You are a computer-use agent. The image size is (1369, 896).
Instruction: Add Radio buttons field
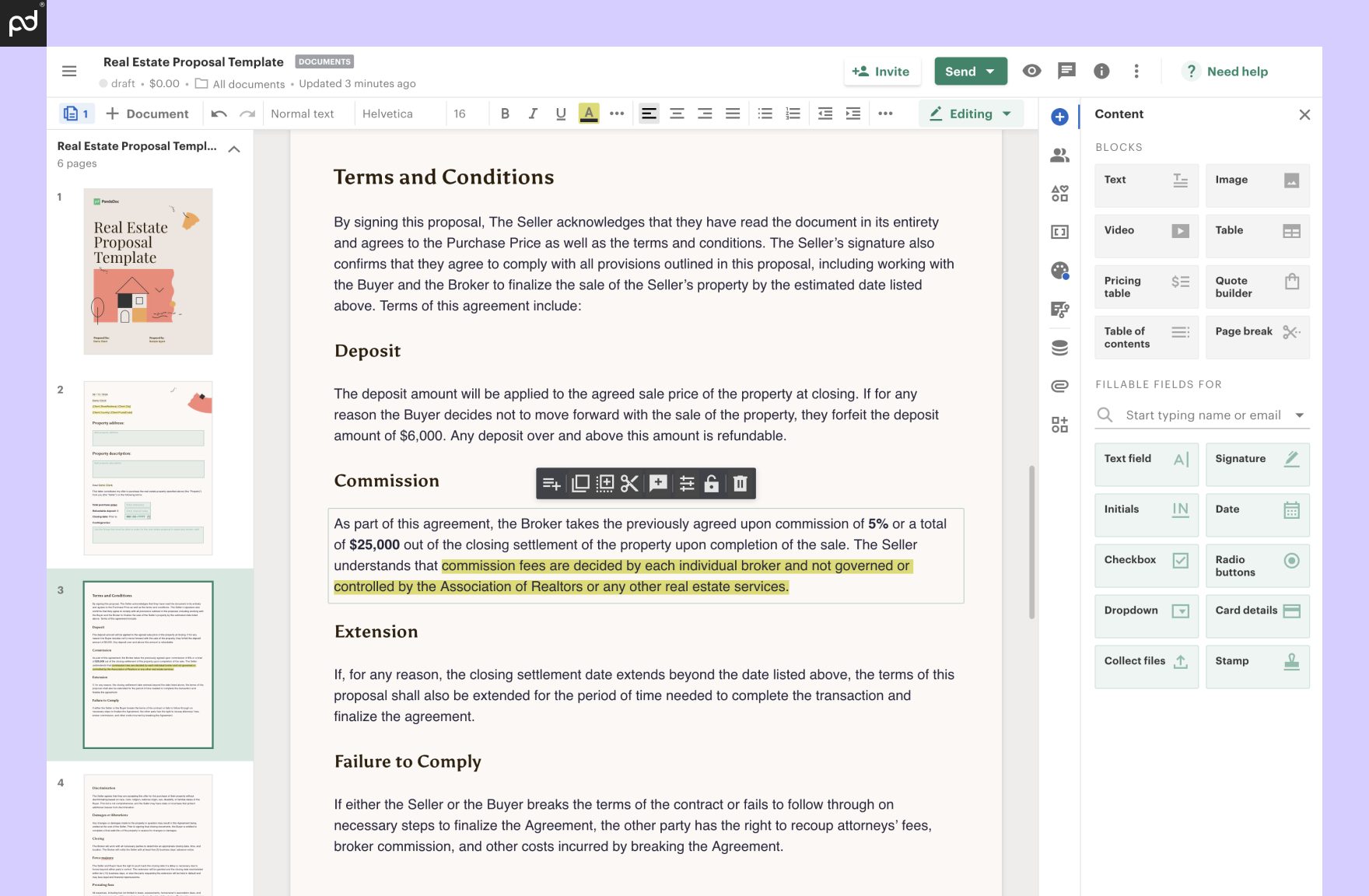coord(1257,565)
